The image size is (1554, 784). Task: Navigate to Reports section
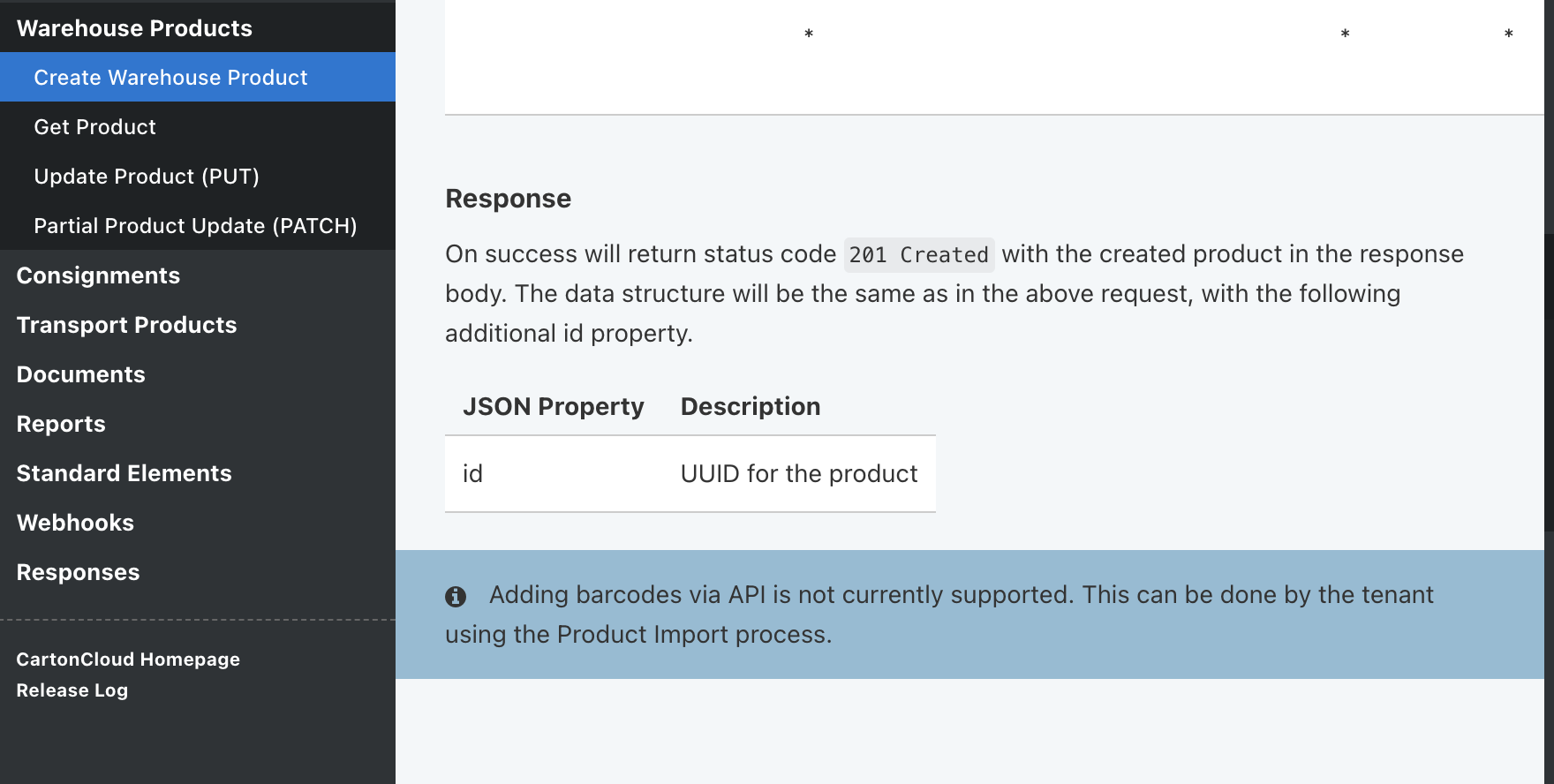click(61, 424)
